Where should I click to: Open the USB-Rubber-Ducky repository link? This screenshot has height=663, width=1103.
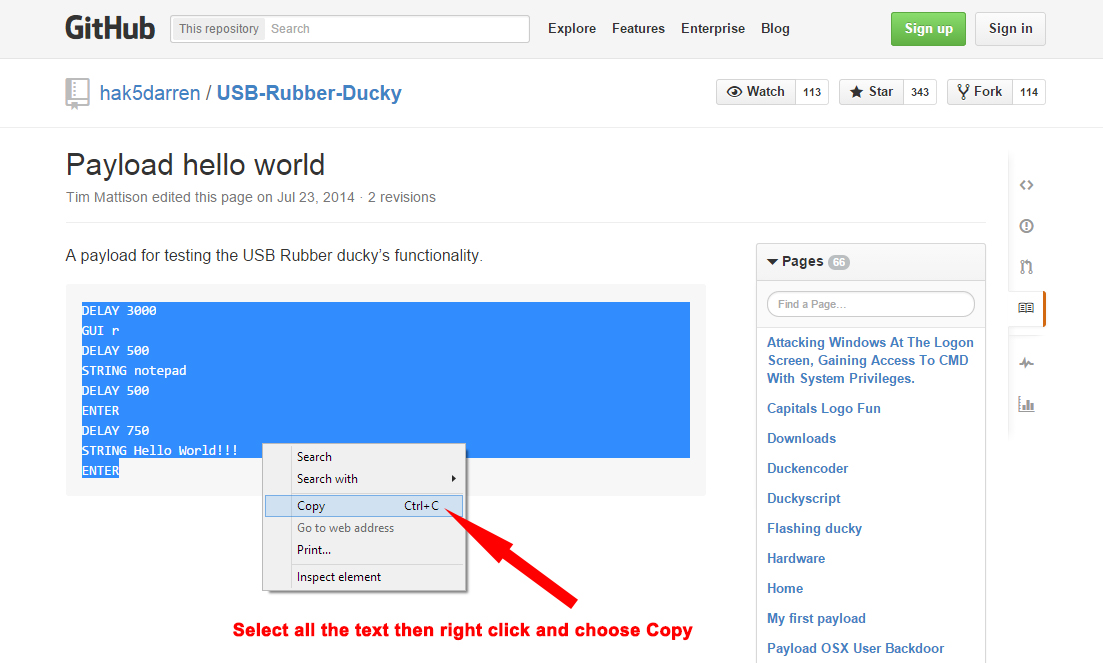point(309,93)
